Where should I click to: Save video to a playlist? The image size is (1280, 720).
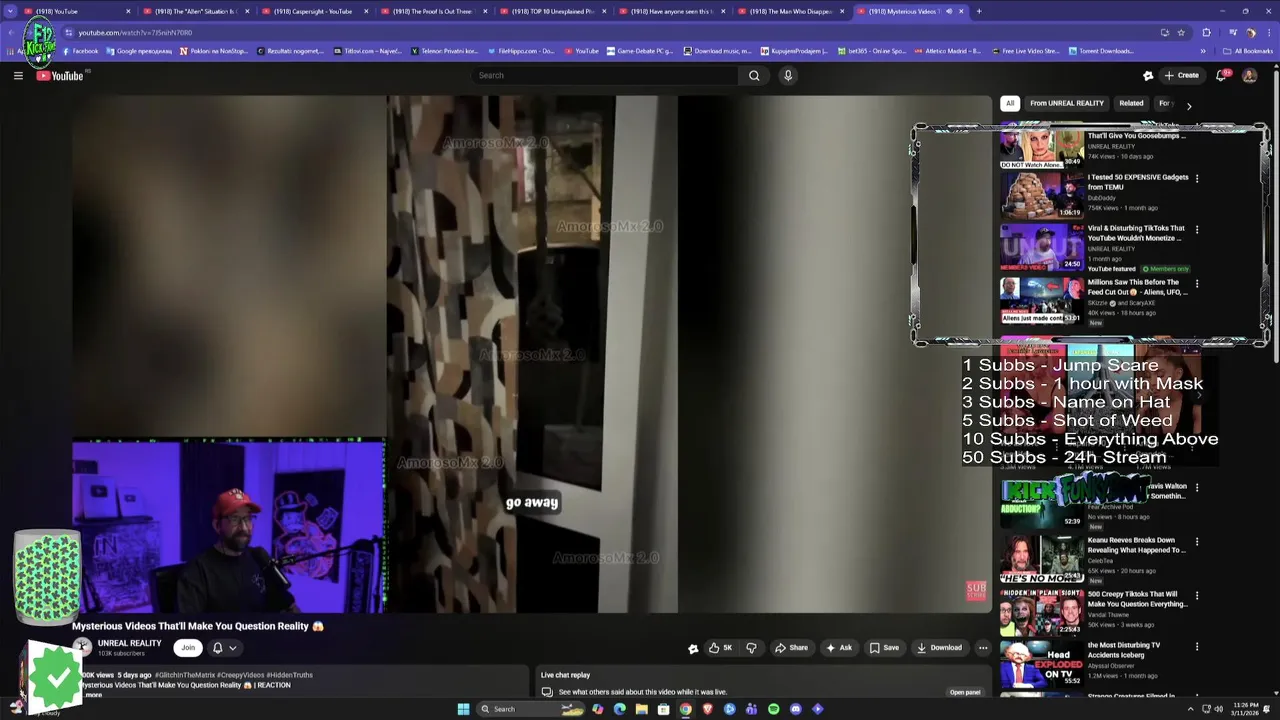tap(884, 647)
